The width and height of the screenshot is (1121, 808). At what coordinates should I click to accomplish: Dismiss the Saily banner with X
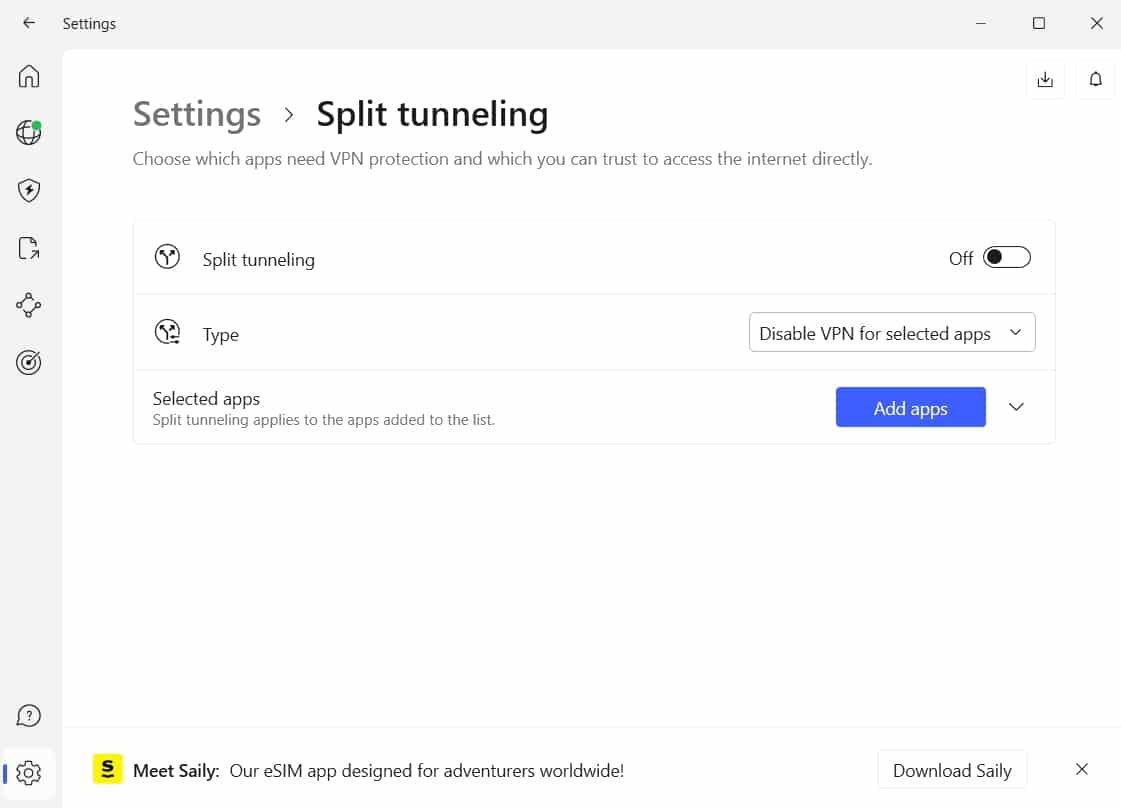pyautogui.click(x=1082, y=769)
